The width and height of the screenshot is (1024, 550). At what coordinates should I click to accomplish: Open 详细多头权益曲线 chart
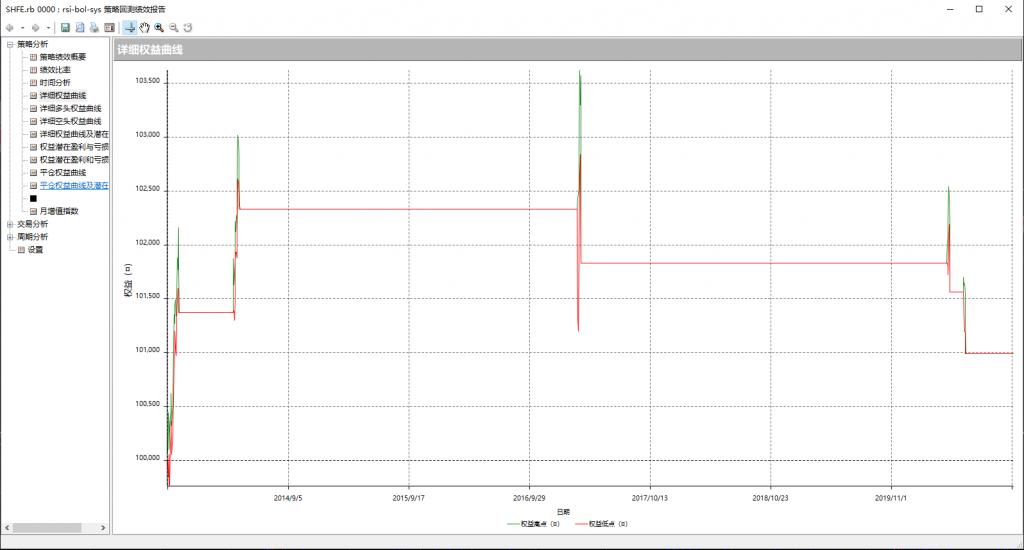tap(71, 108)
